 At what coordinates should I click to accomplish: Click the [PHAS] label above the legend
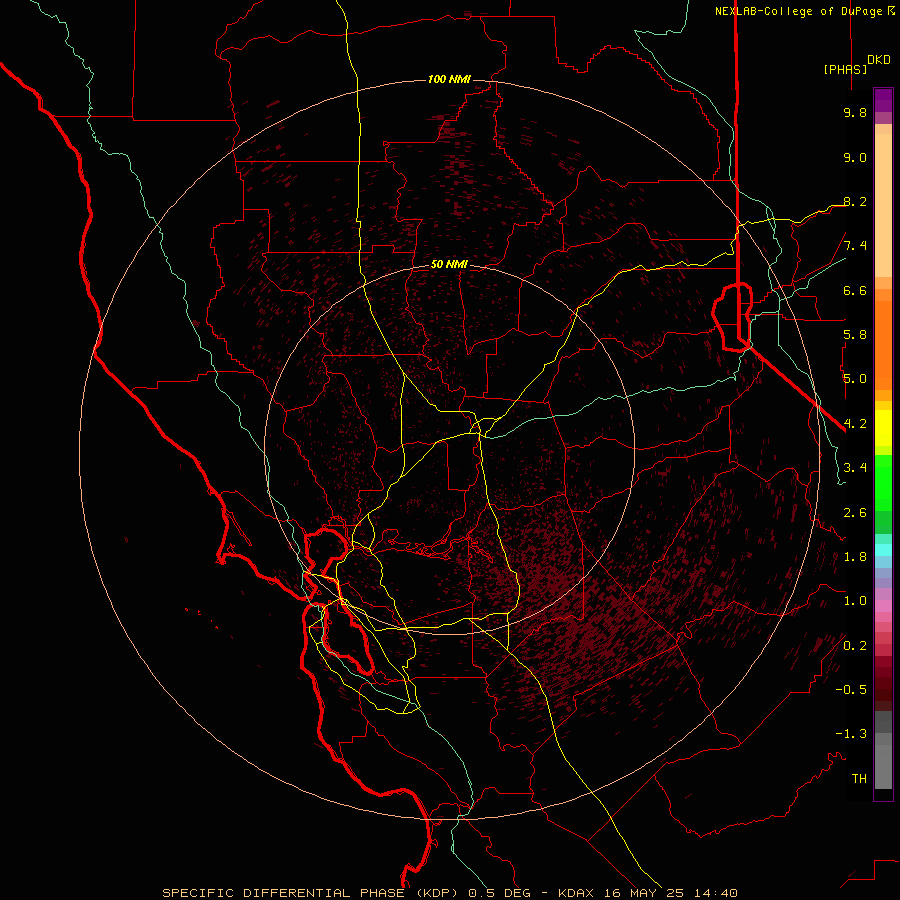point(845,69)
